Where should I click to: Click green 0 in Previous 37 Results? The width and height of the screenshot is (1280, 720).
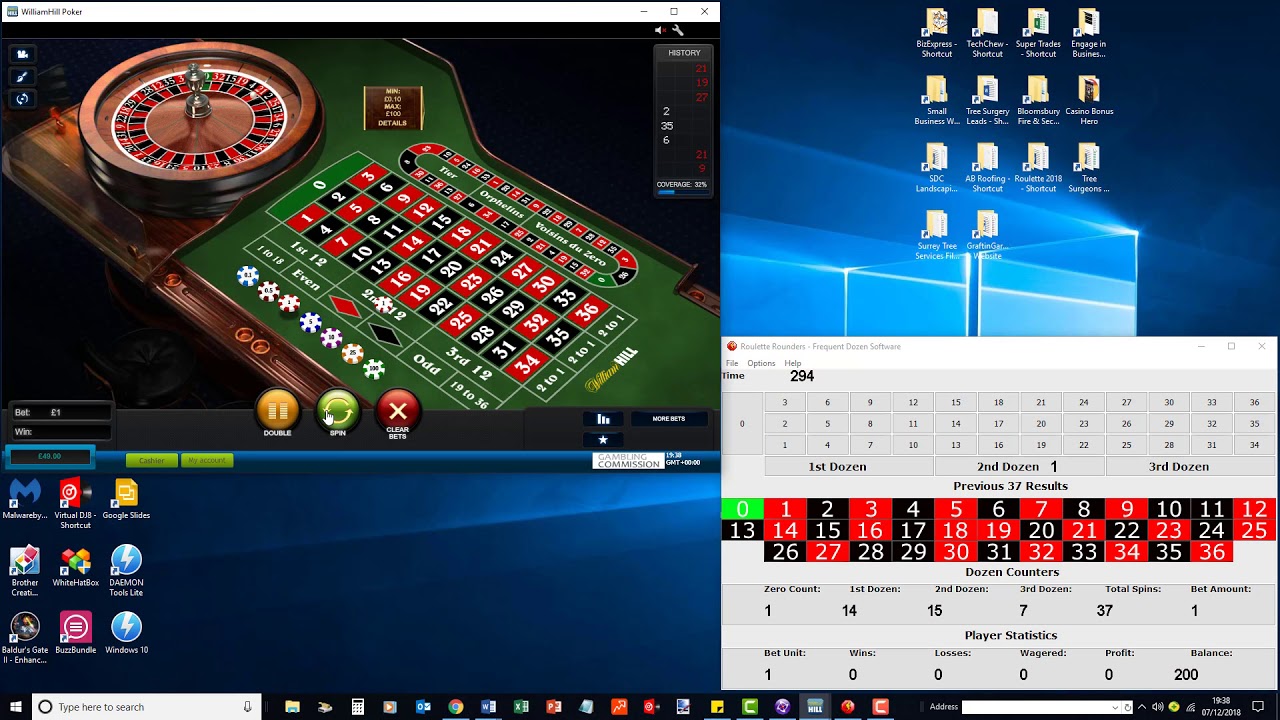tap(742, 510)
